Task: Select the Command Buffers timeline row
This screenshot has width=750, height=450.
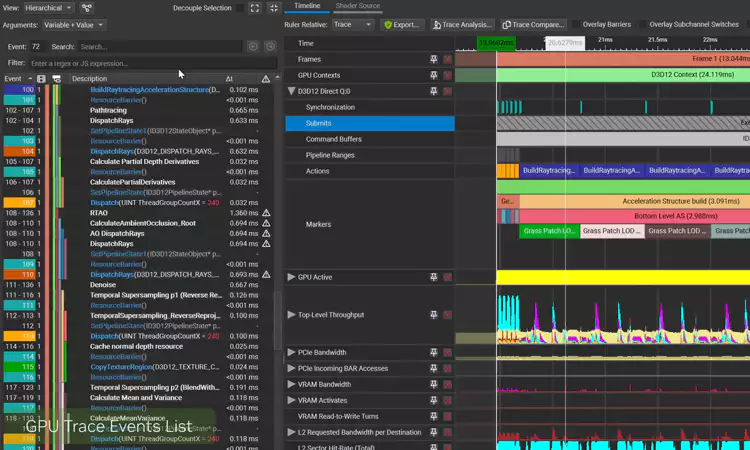Action: (370, 139)
